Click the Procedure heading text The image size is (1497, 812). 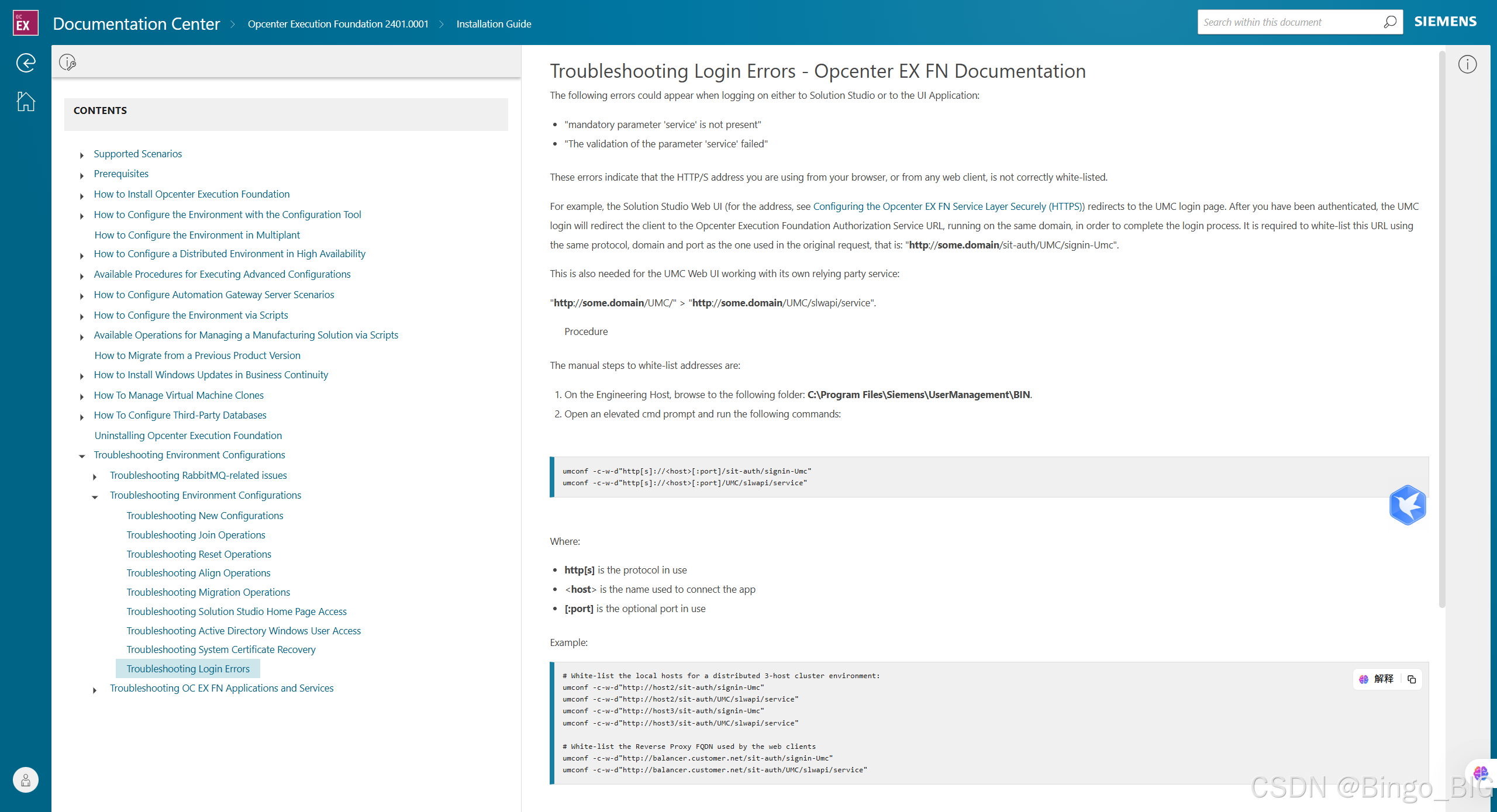[x=586, y=331]
